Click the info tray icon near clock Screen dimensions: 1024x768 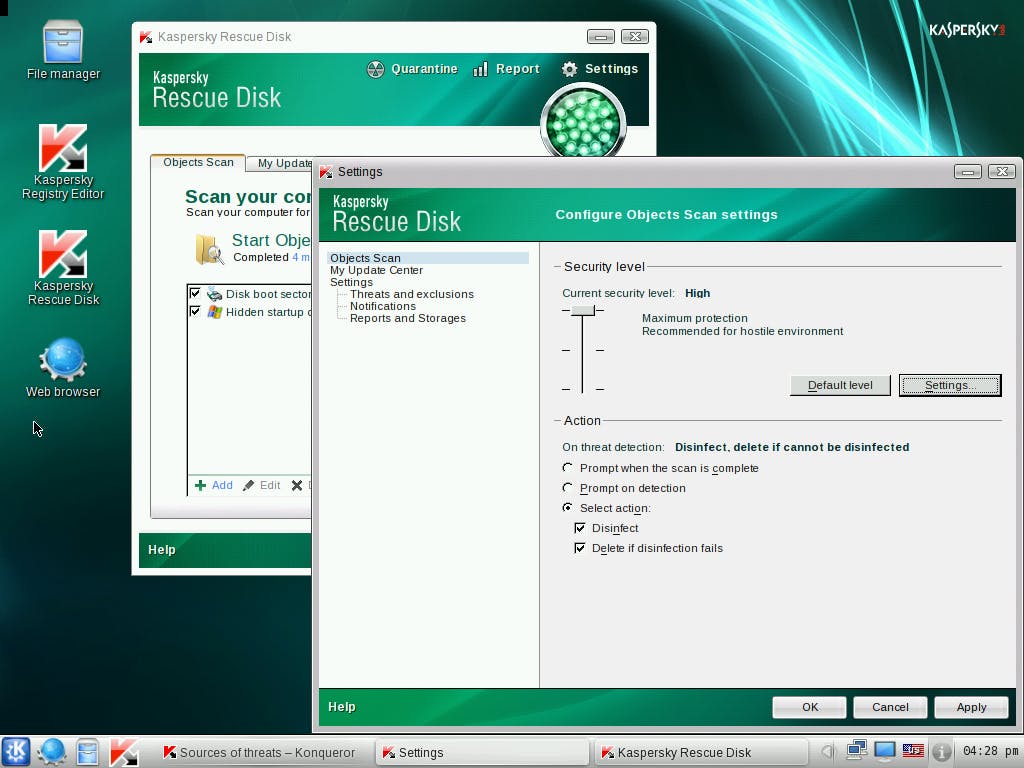coord(941,752)
